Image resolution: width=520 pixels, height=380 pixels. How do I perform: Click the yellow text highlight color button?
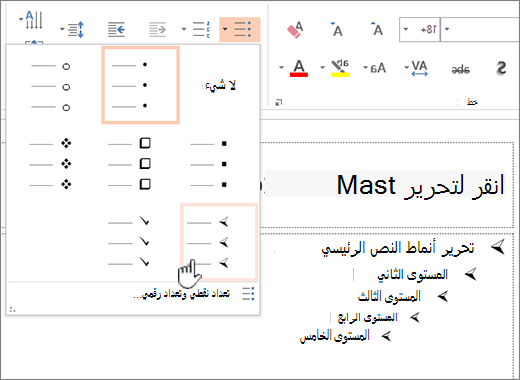(x=340, y=68)
